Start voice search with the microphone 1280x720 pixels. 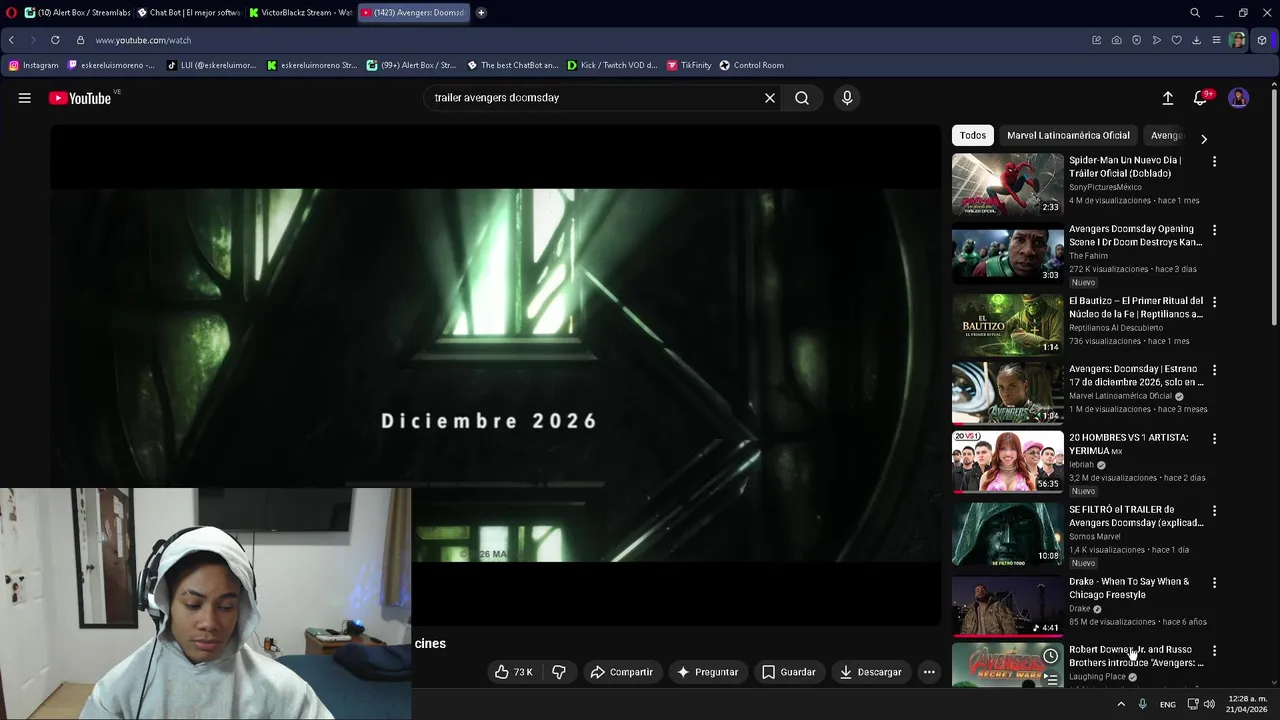(847, 98)
